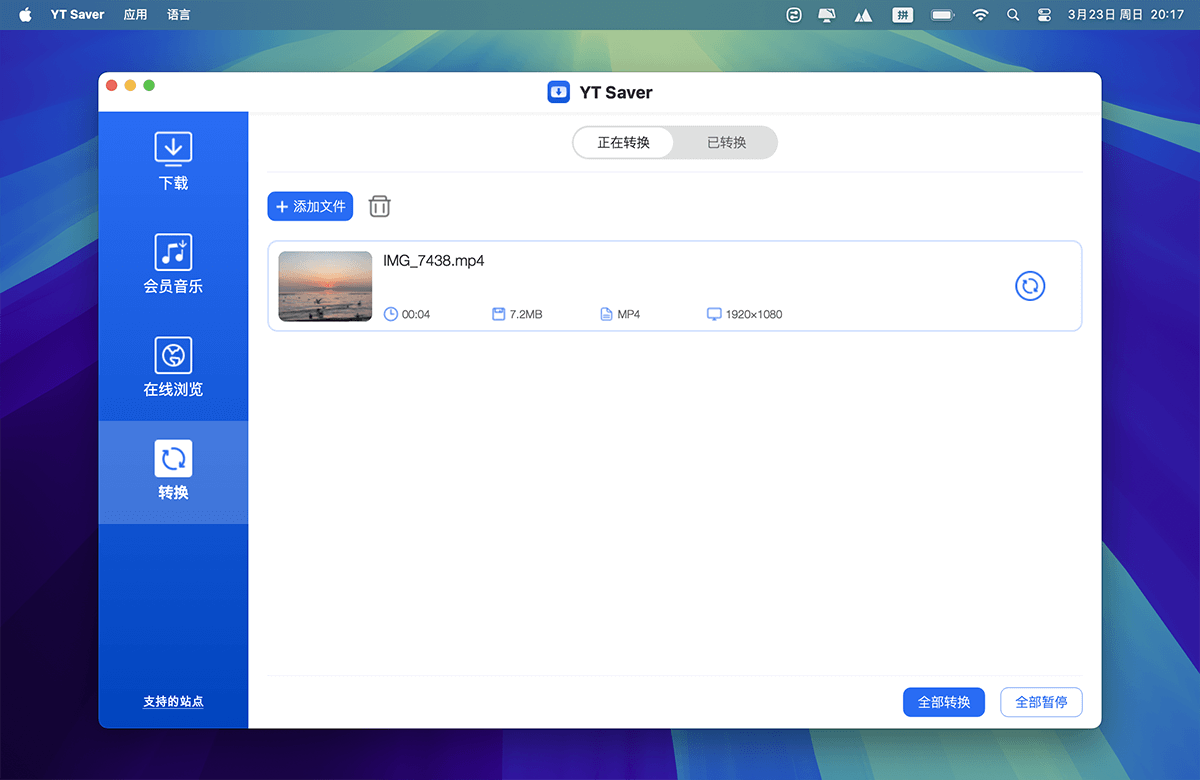Click the leftmost menu bar status icon
The image size is (1200, 780).
(794, 15)
